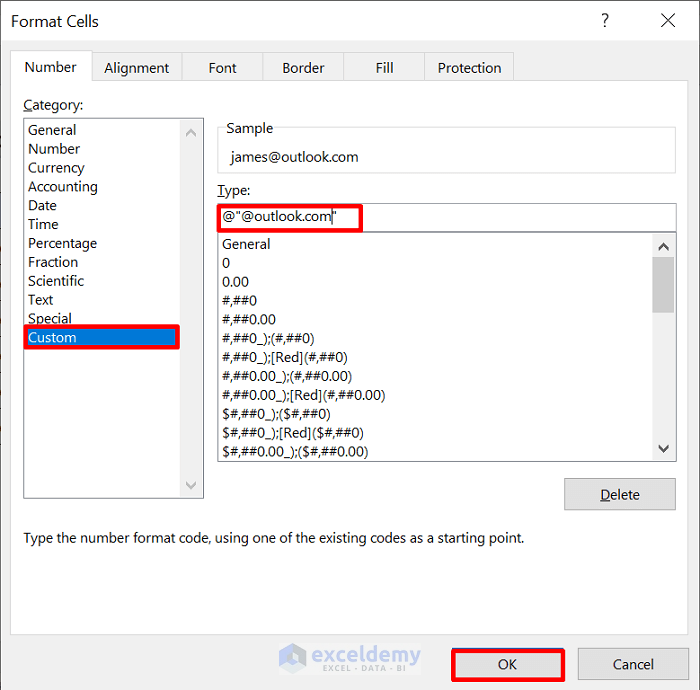Select the Fill tab
This screenshot has width=700, height=690.
pos(384,68)
